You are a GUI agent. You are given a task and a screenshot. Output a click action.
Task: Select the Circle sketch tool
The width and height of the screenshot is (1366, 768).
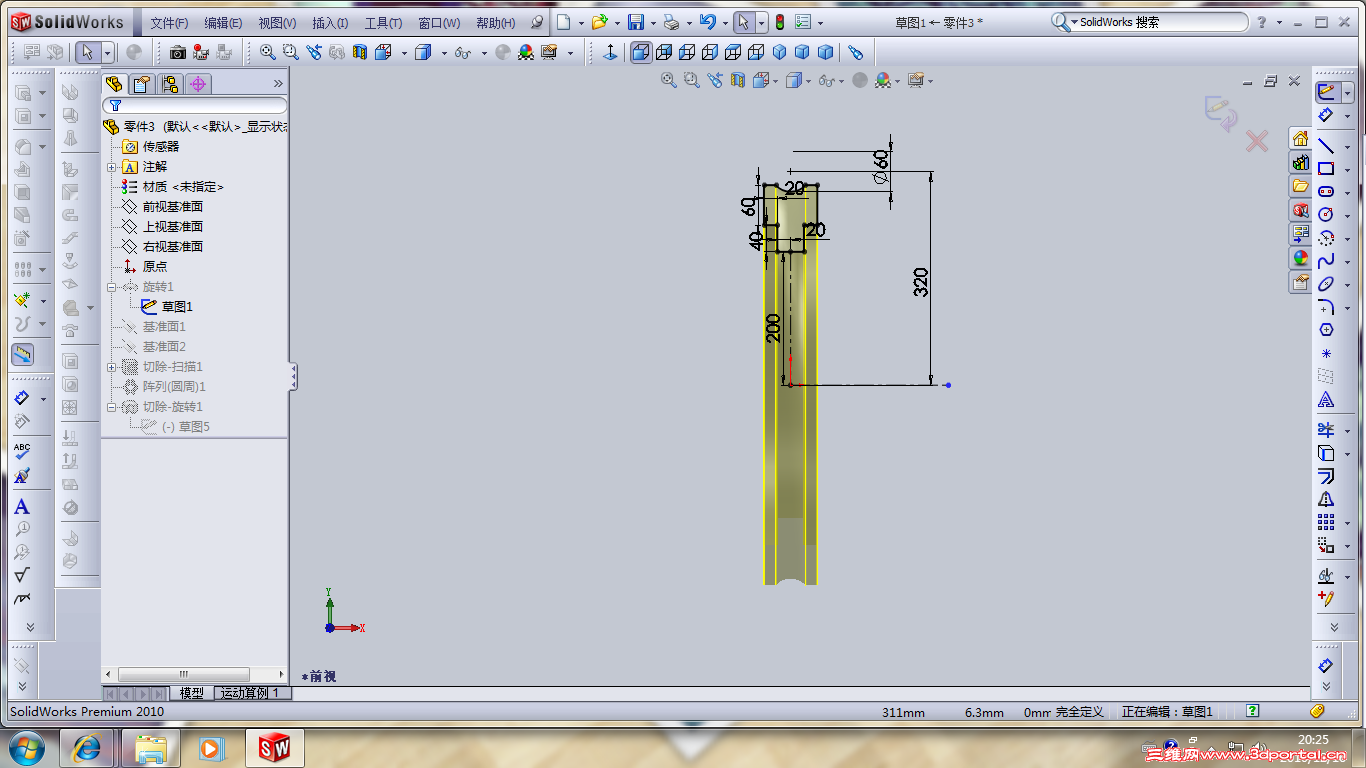[x=1326, y=214]
